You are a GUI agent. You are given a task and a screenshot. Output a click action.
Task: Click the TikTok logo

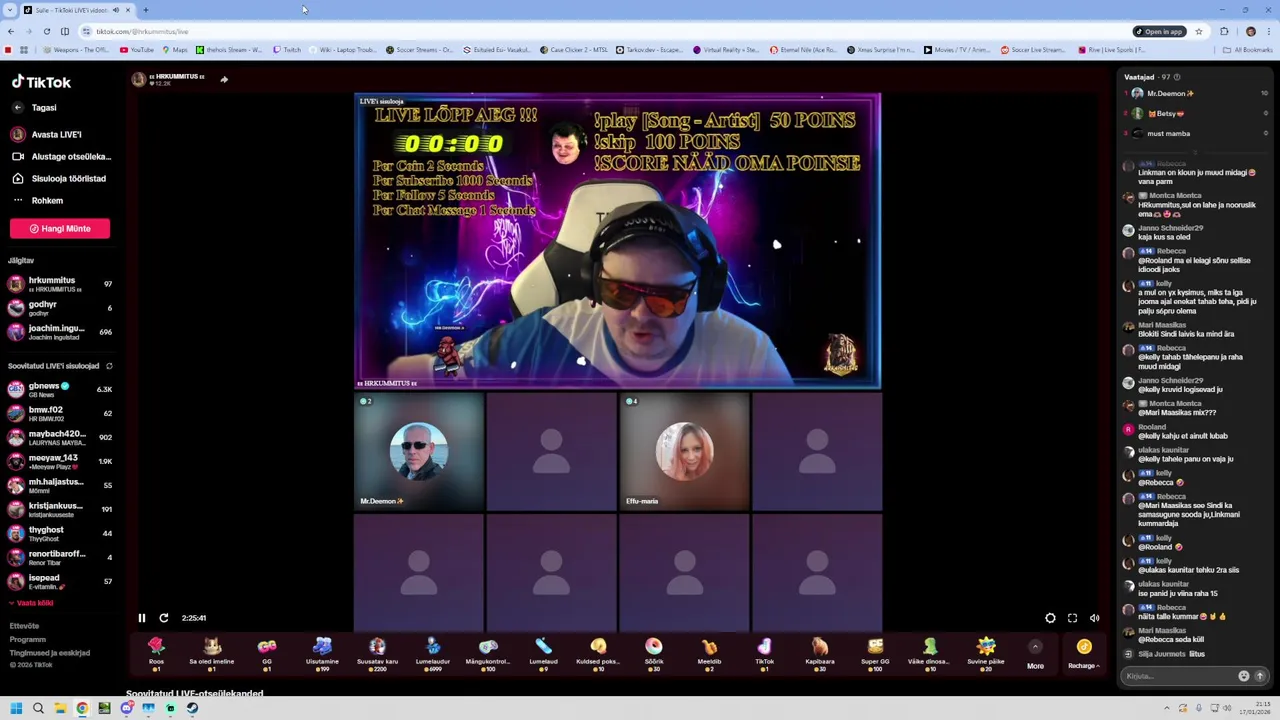[41, 82]
